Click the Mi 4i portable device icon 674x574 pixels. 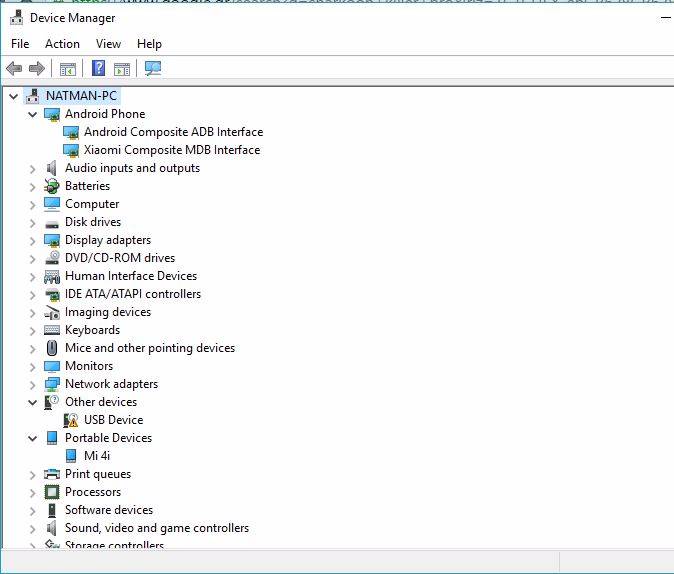71,456
